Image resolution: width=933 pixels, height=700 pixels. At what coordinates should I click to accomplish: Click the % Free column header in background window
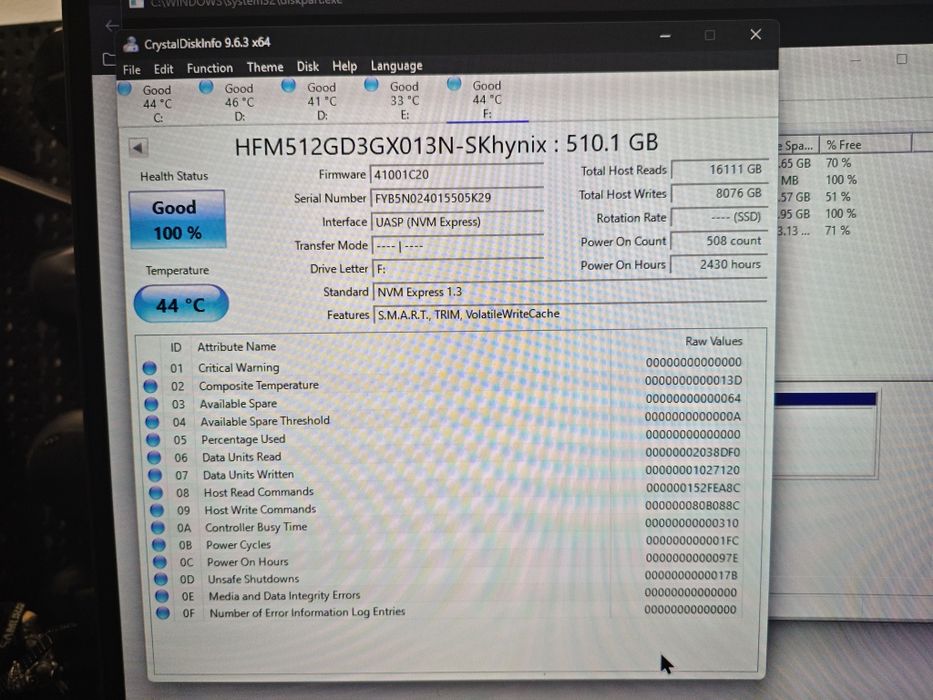pyautogui.click(x=865, y=145)
